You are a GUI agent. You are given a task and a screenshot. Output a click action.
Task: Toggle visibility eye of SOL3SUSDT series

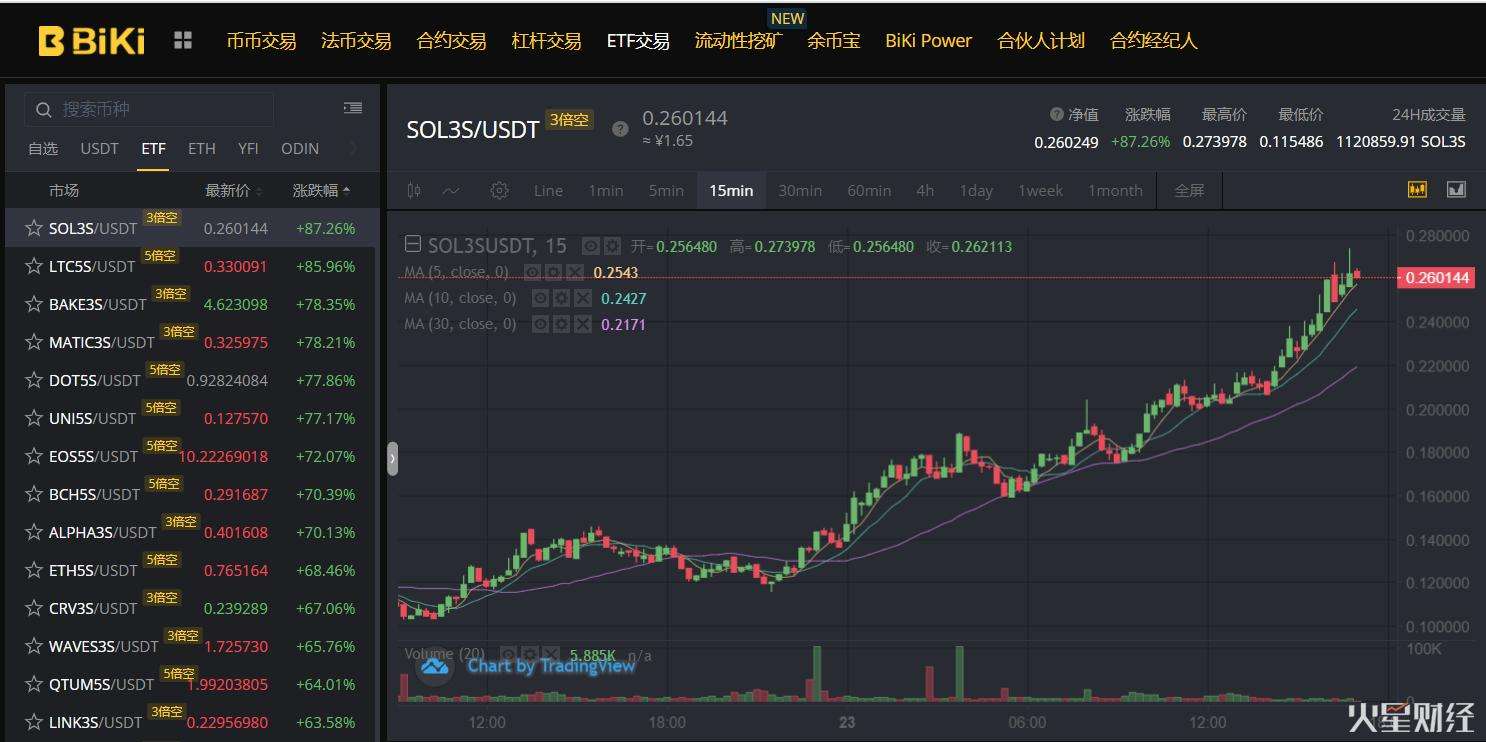[x=591, y=246]
